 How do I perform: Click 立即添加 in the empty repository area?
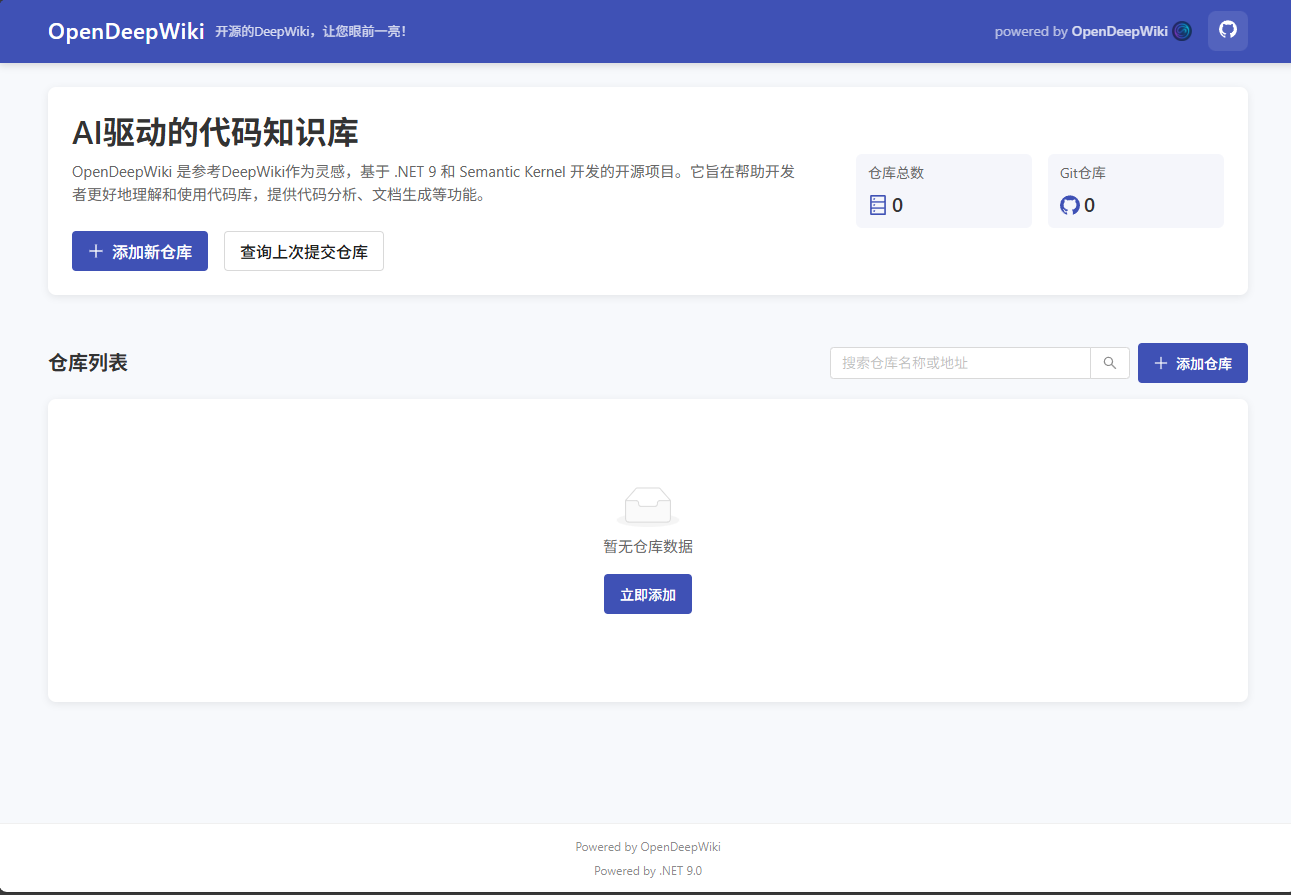click(647, 593)
